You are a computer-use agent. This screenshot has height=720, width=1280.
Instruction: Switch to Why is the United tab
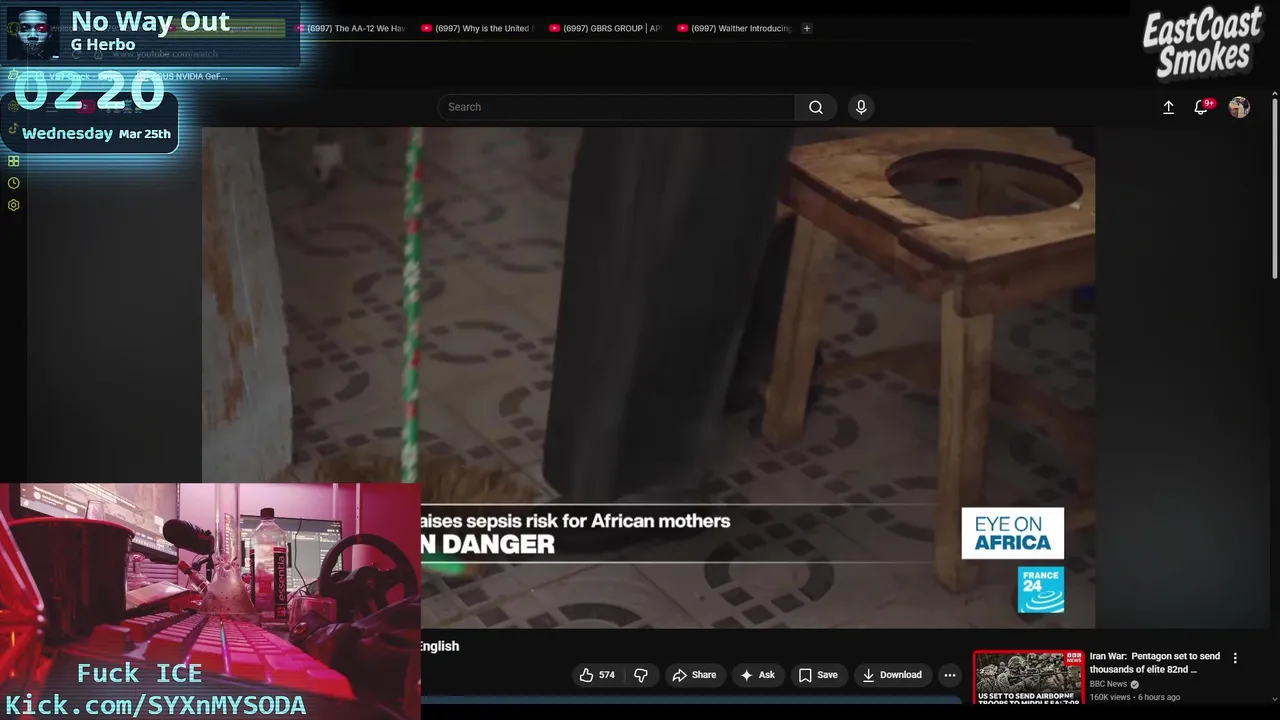point(478,28)
